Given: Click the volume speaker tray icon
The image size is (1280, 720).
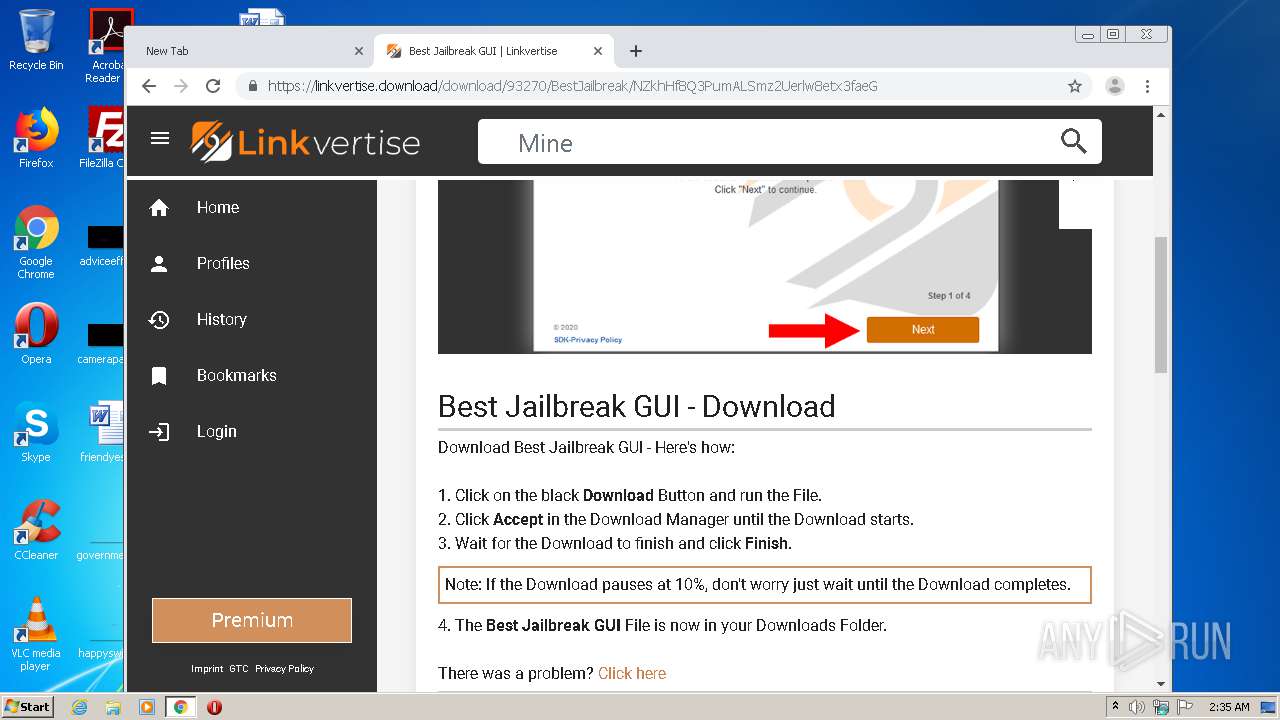Looking at the screenshot, I should (1137, 707).
